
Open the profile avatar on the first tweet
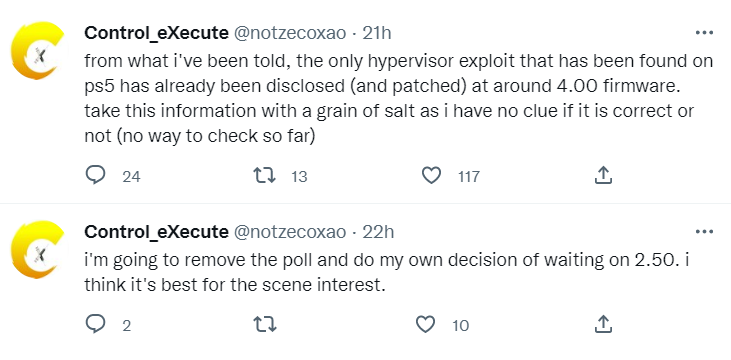[x=38, y=50]
